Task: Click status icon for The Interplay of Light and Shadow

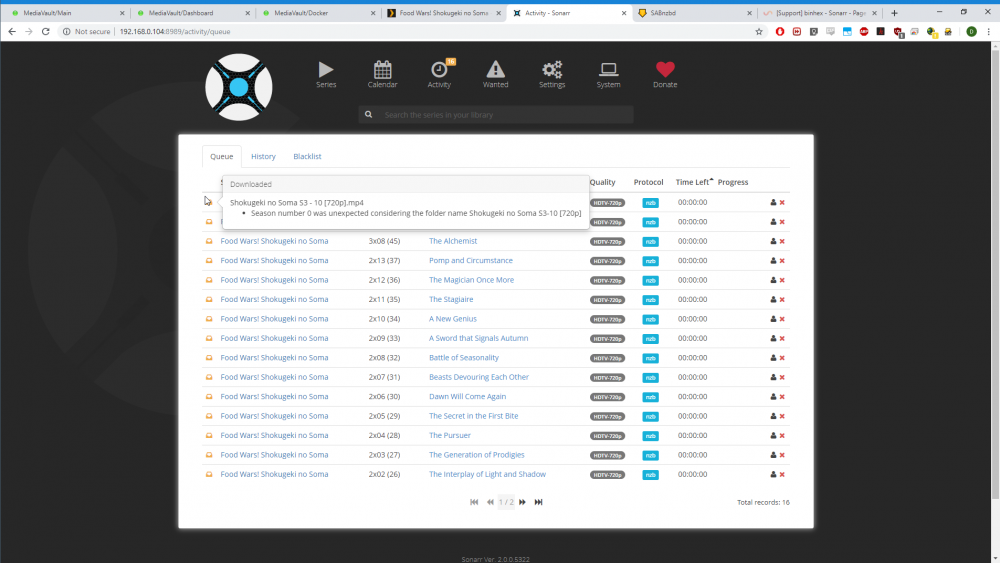Action: point(209,474)
